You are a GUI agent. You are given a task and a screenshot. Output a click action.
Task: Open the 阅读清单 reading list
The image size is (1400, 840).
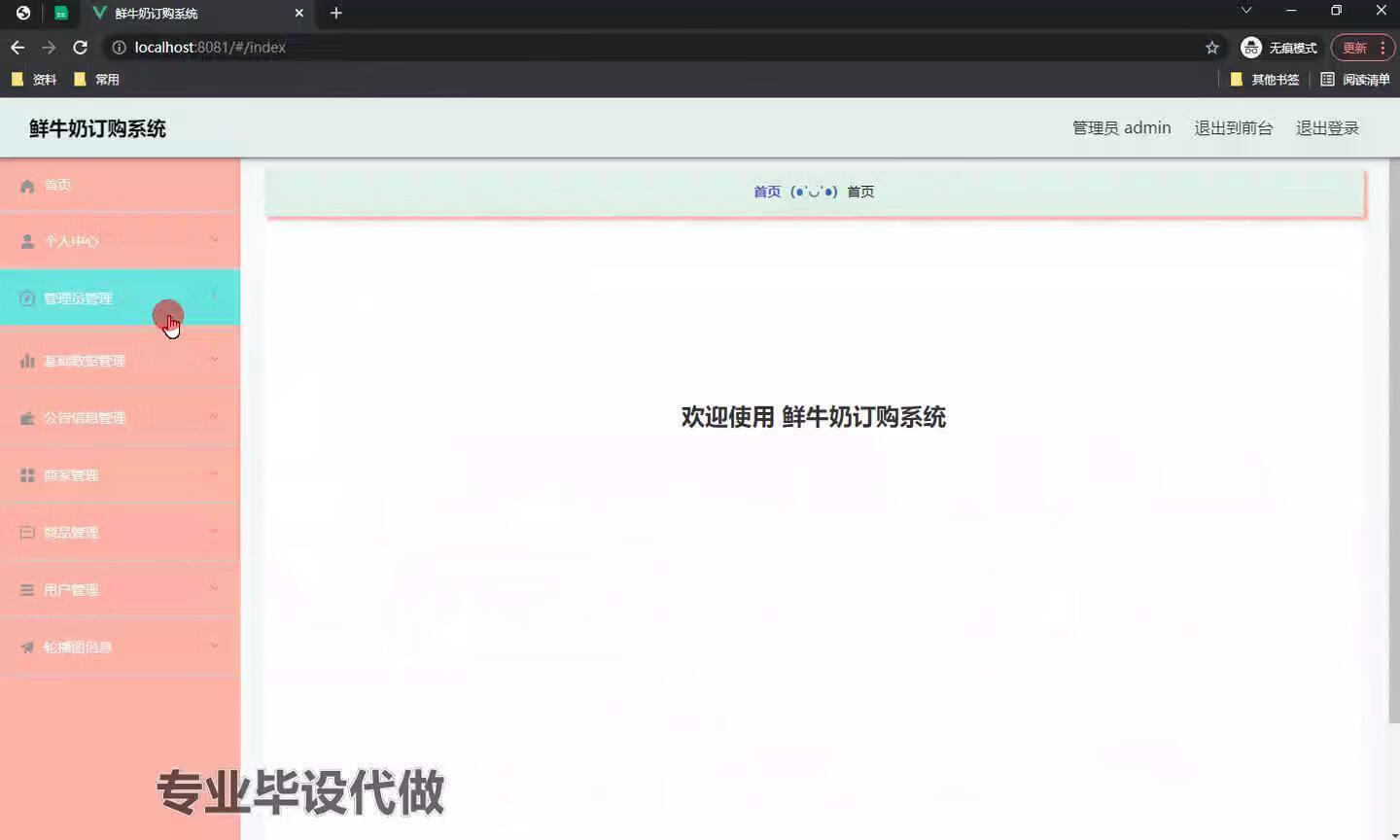point(1355,80)
